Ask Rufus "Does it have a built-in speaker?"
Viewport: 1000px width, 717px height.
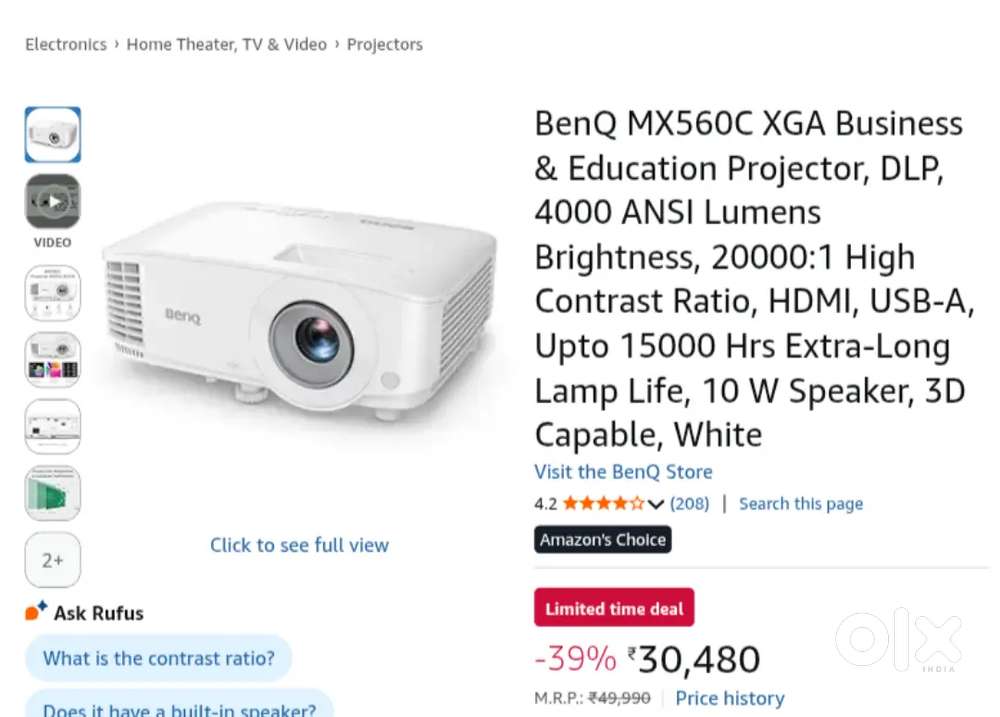pyautogui.click(x=179, y=706)
